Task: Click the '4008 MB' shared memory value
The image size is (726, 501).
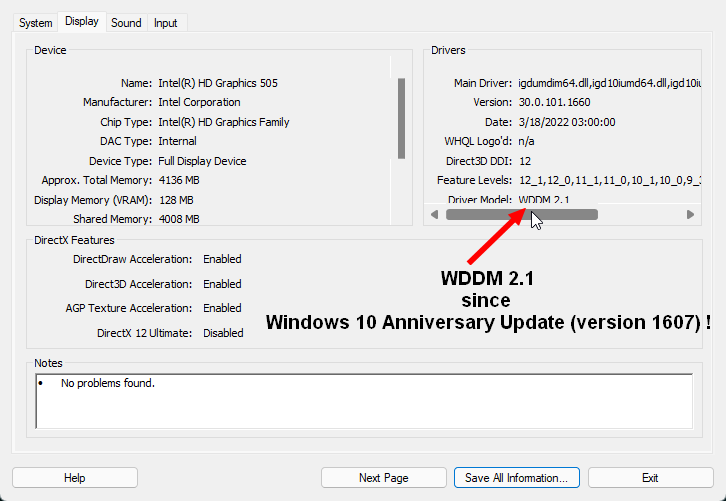Action: click(x=179, y=219)
